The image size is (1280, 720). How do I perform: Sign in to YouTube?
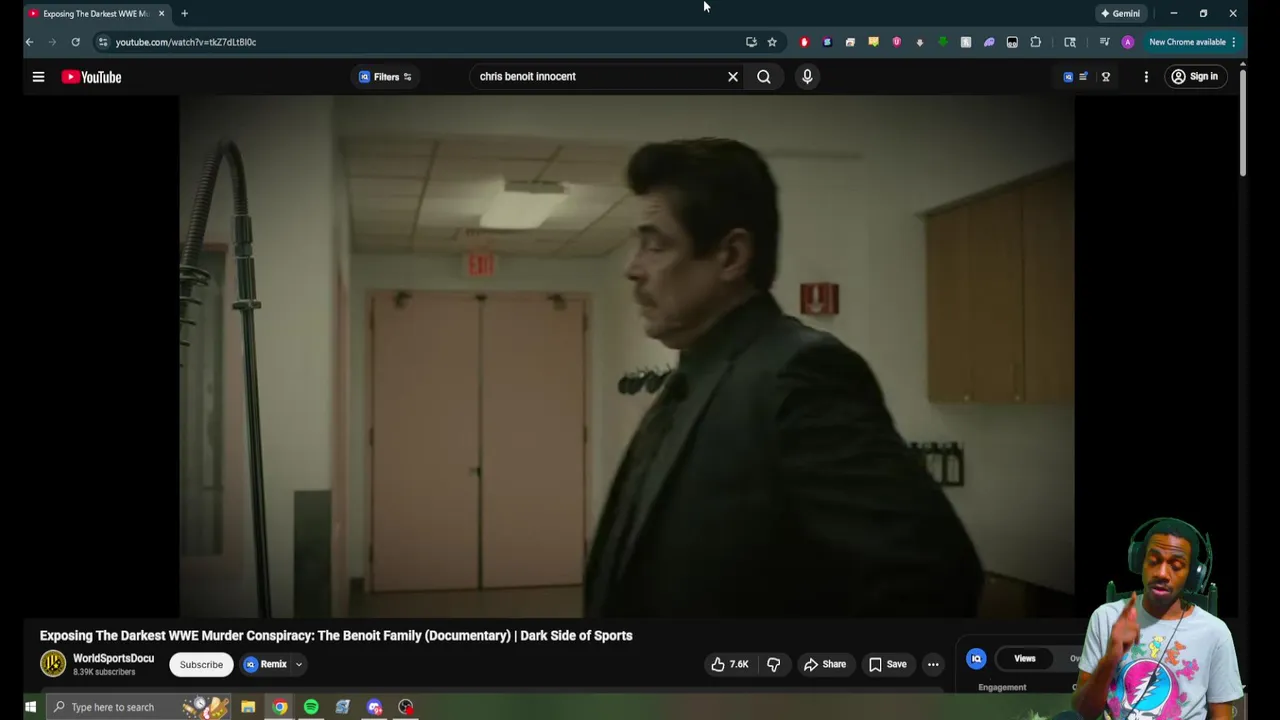click(x=1195, y=77)
